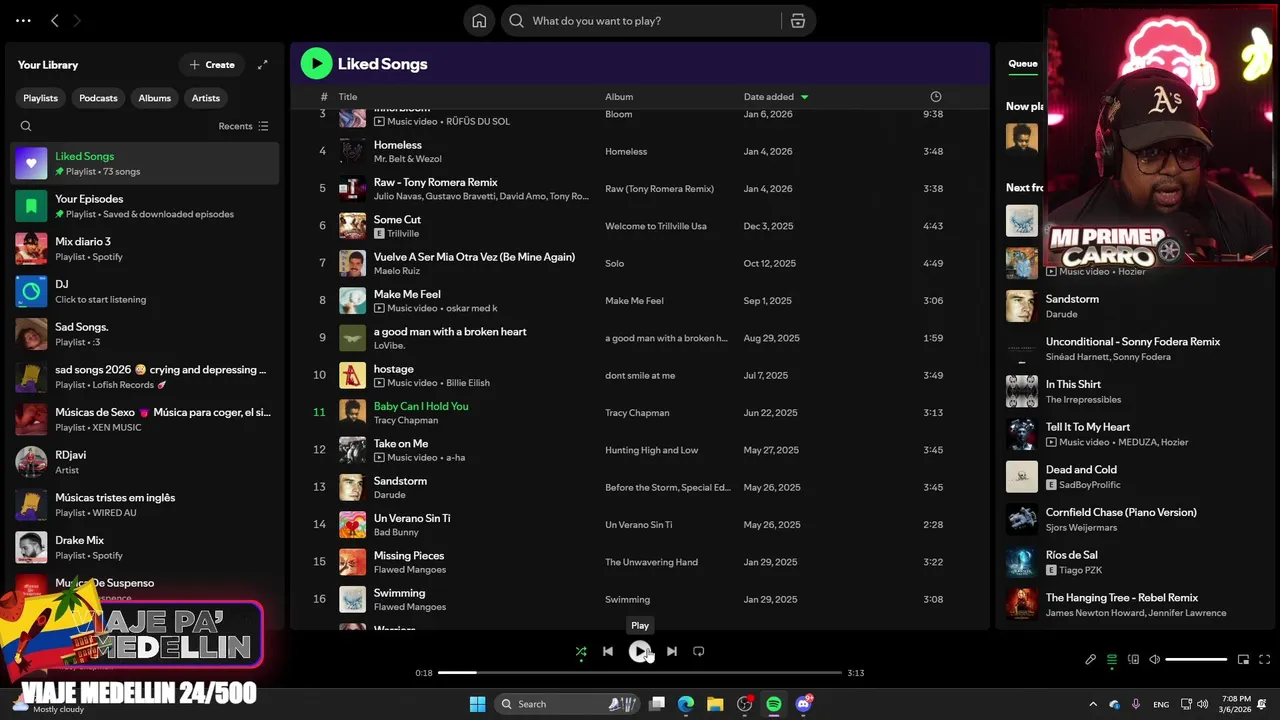This screenshot has height=720, width=1280.
Task: Click the three-dots app menu
Action: click(23, 20)
